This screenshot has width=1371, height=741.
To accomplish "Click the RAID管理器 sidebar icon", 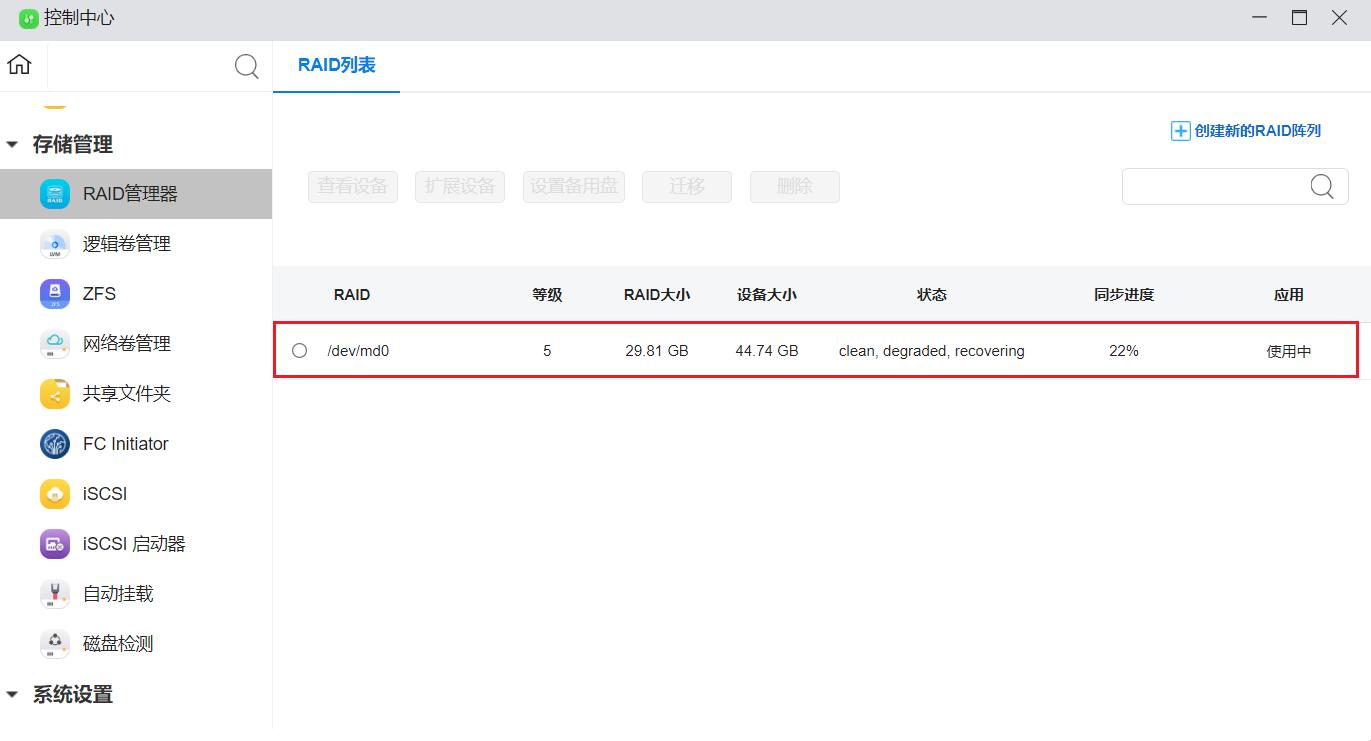I will pyautogui.click(x=55, y=194).
